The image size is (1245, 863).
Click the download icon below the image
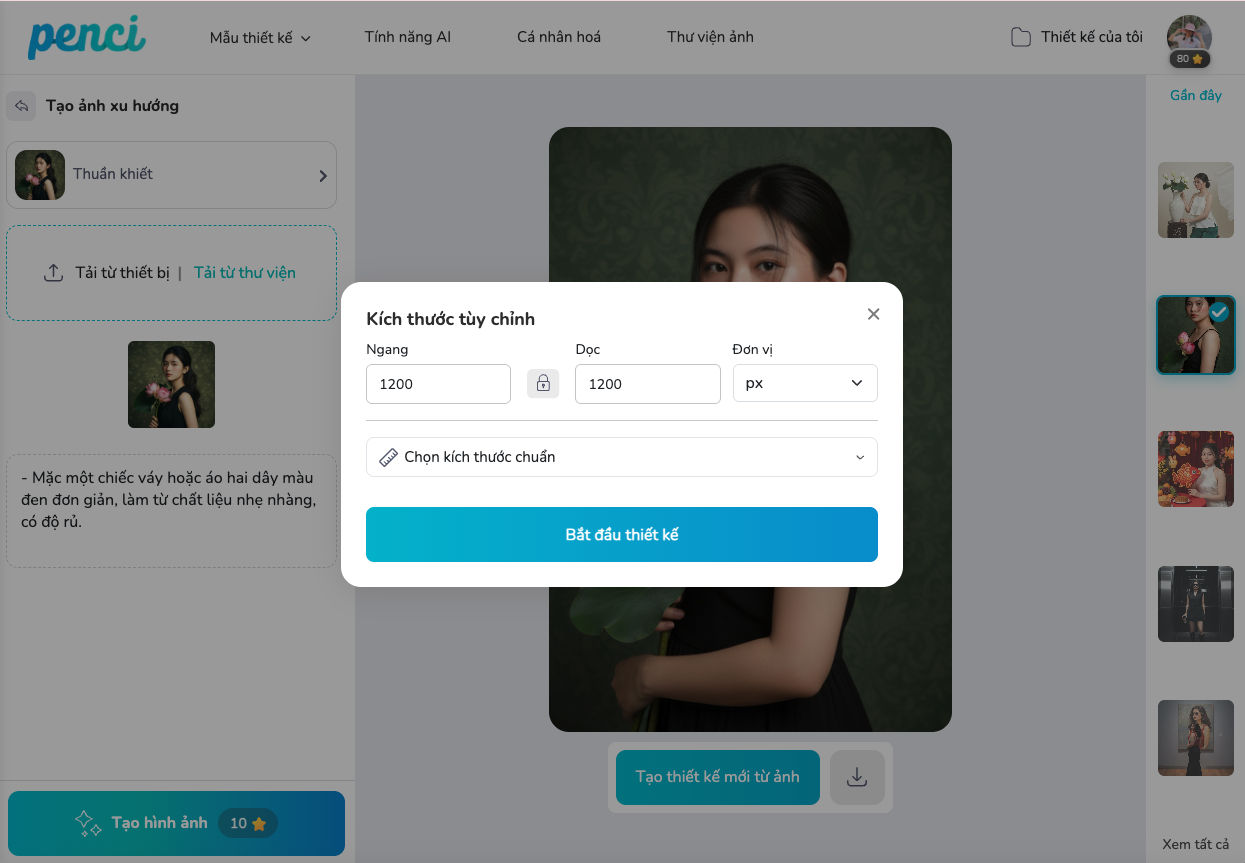tap(857, 777)
